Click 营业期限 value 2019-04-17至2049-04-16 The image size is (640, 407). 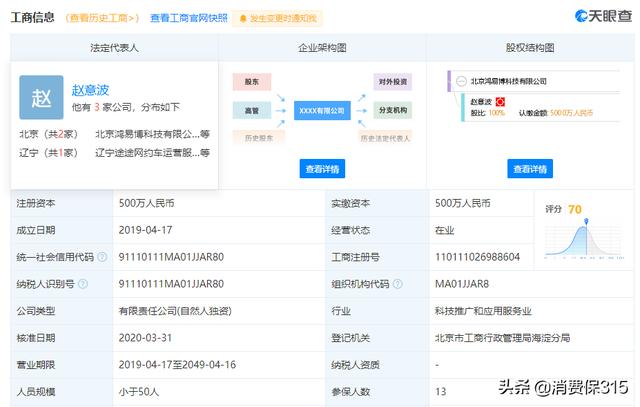(177, 365)
